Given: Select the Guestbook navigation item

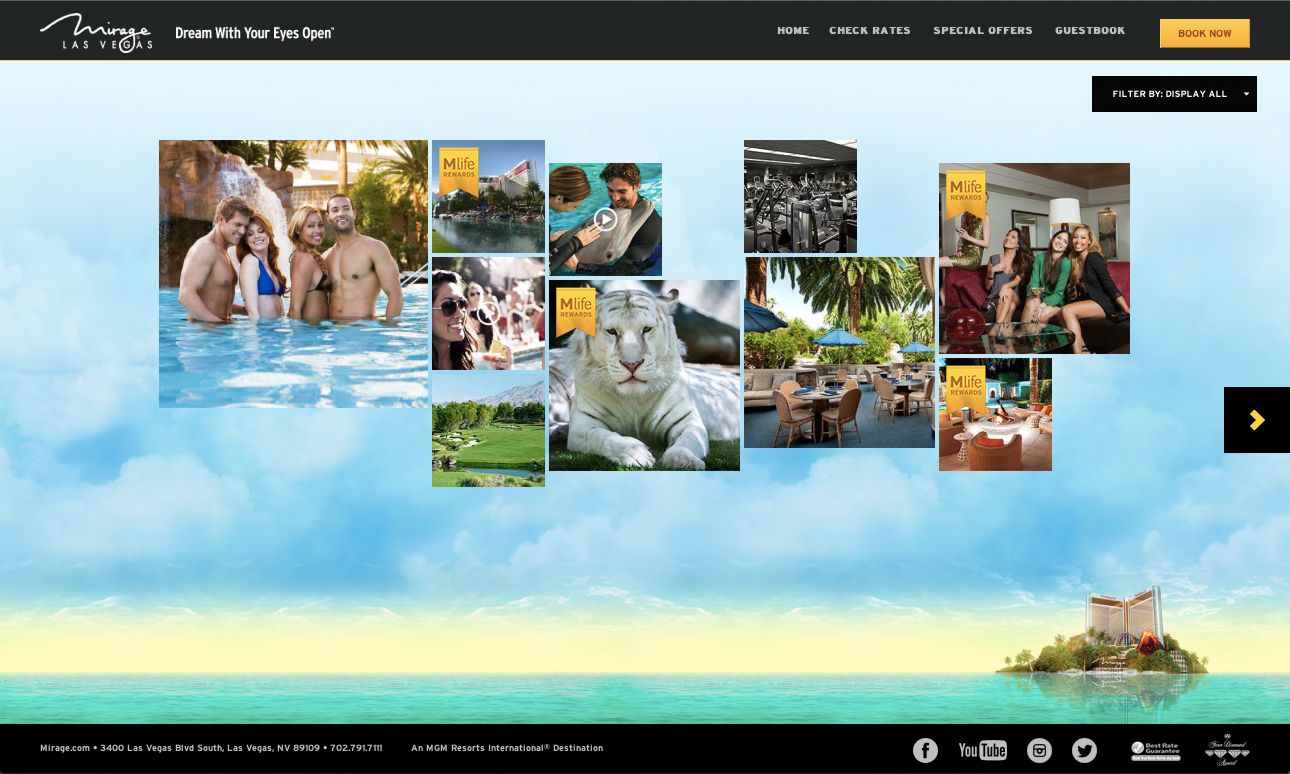Looking at the screenshot, I should (1090, 31).
